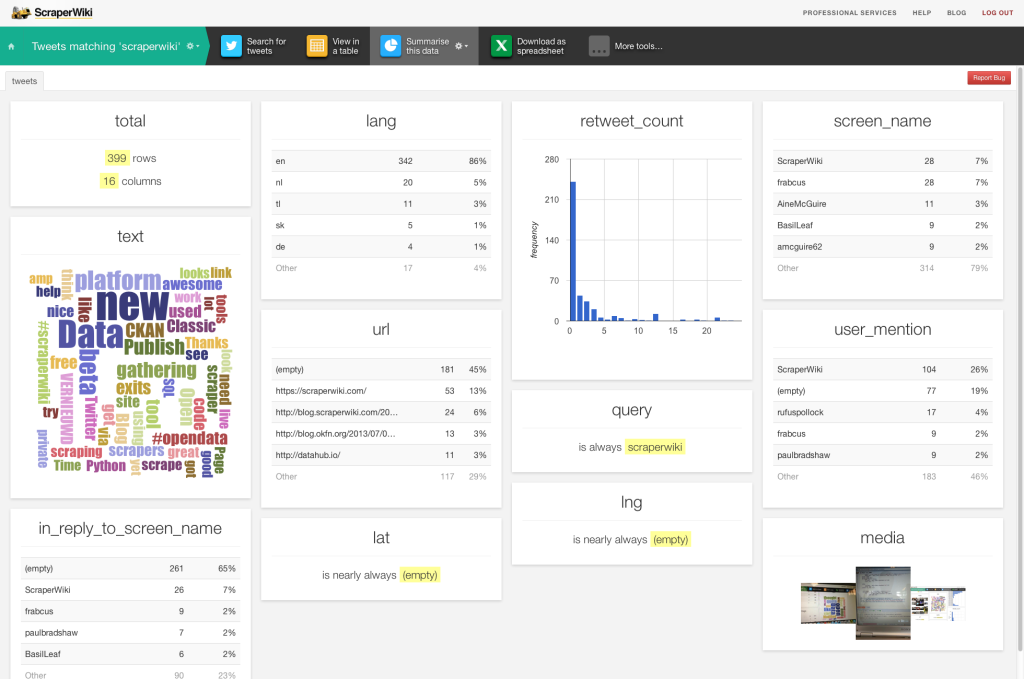
Task: Click the tallest bar in retweet_count histogram
Action: click(573, 251)
